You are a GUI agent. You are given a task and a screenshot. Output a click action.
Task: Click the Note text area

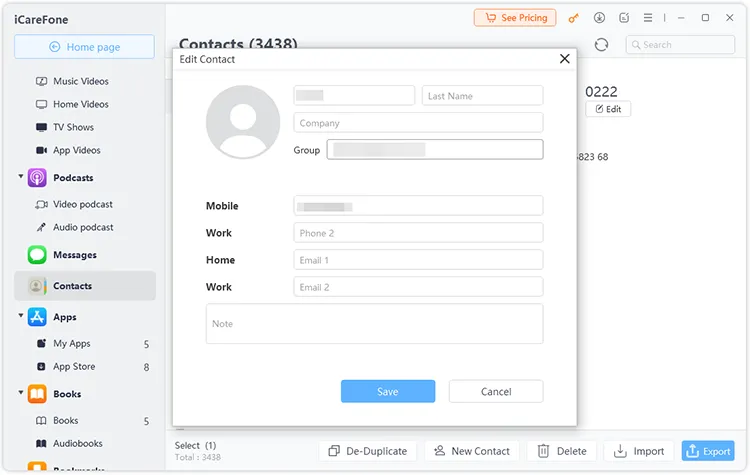coord(375,324)
